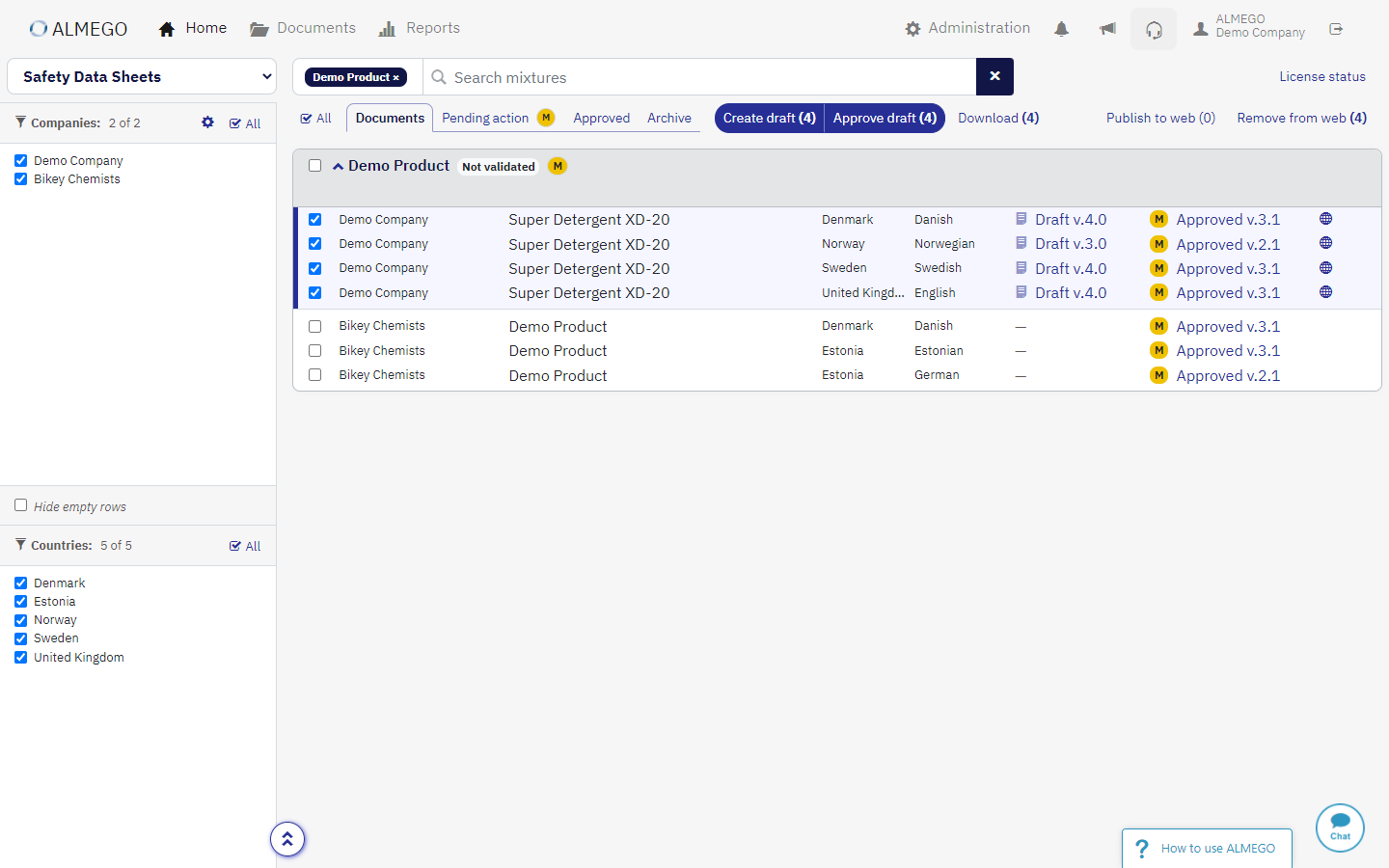Click the logout icon in header
Screen dimensions: 1389x868
(x=1336, y=29)
